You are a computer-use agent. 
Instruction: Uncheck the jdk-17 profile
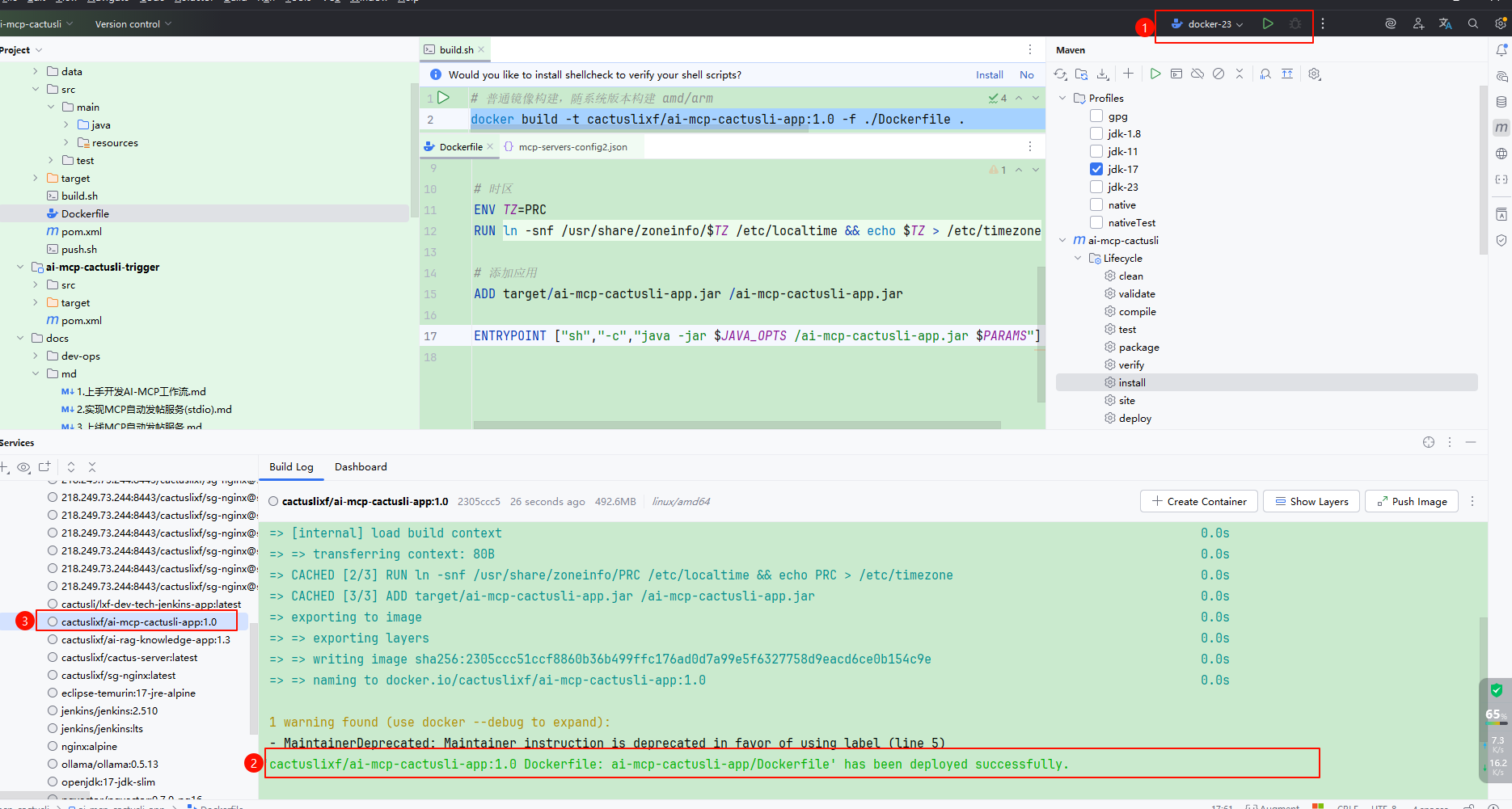point(1096,169)
